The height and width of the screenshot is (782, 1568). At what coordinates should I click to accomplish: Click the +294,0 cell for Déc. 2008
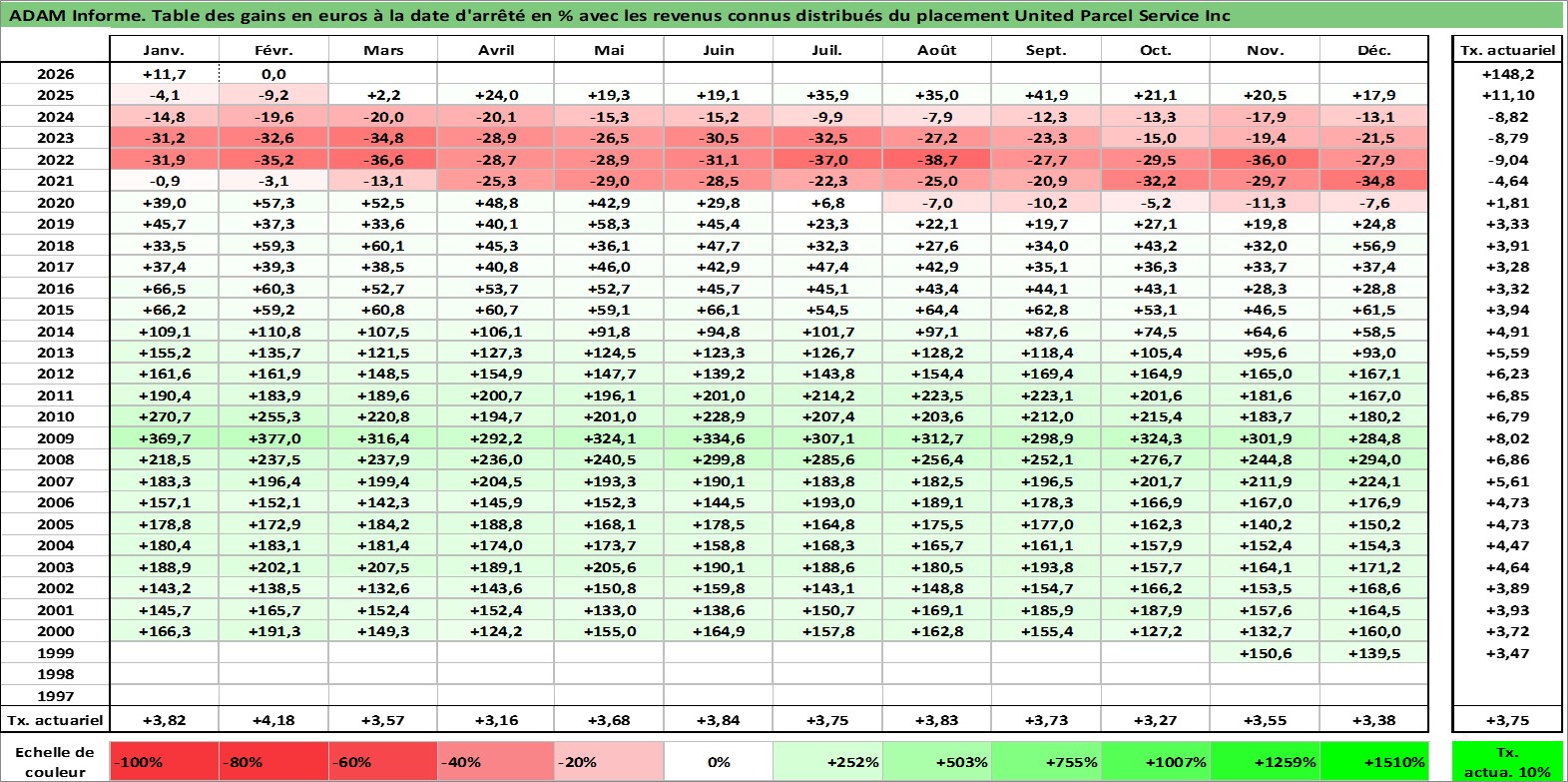coord(1373,459)
